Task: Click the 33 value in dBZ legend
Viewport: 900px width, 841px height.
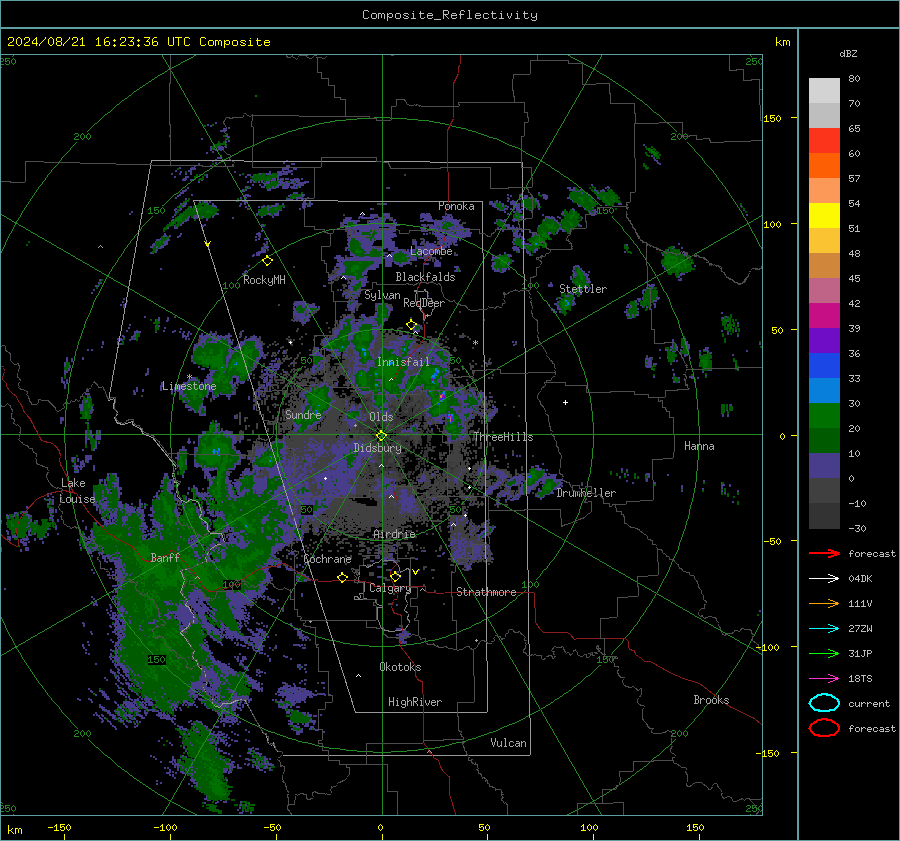Action: coord(854,378)
